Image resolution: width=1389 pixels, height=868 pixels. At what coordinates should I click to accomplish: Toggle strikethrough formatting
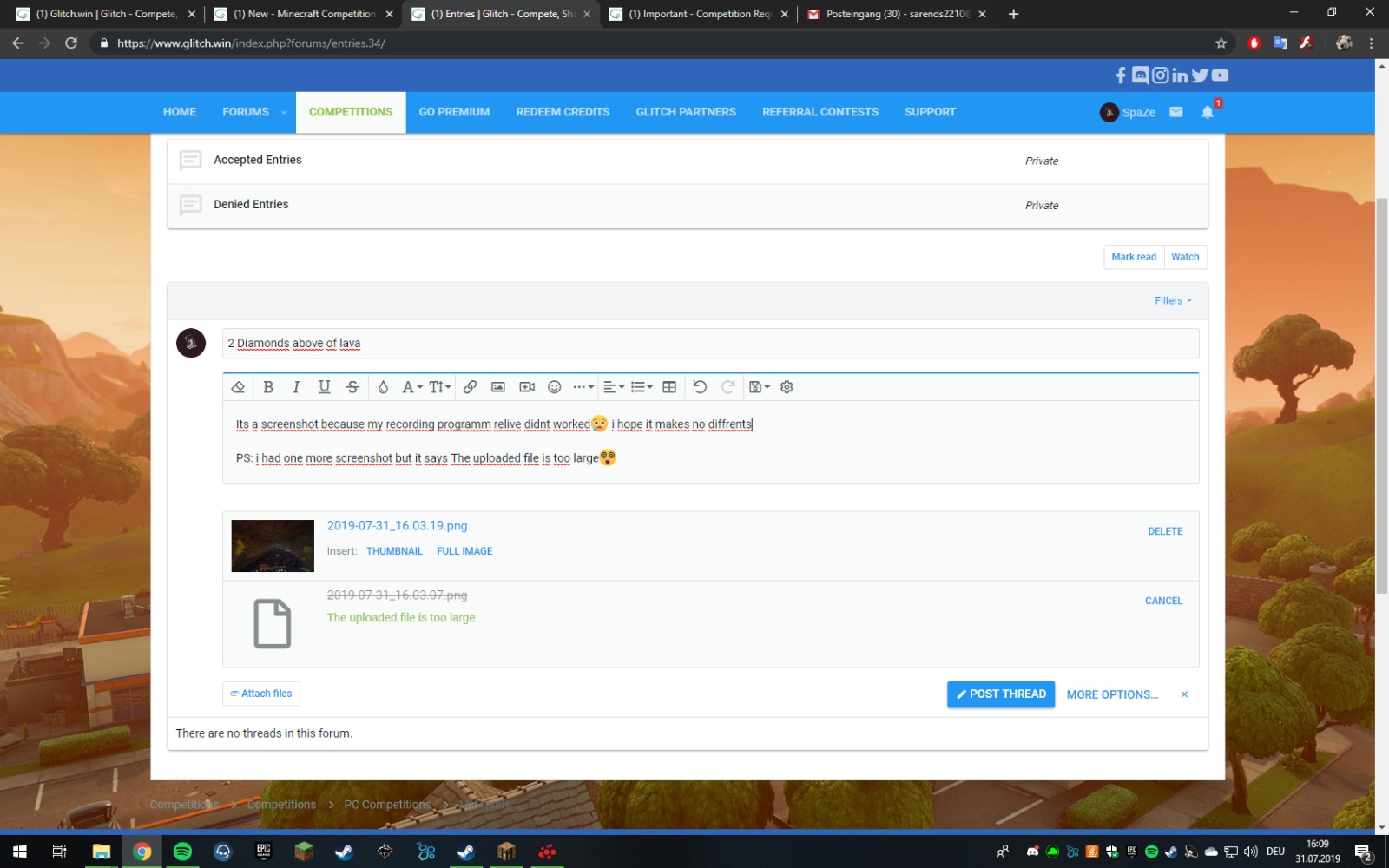pyautogui.click(x=352, y=387)
